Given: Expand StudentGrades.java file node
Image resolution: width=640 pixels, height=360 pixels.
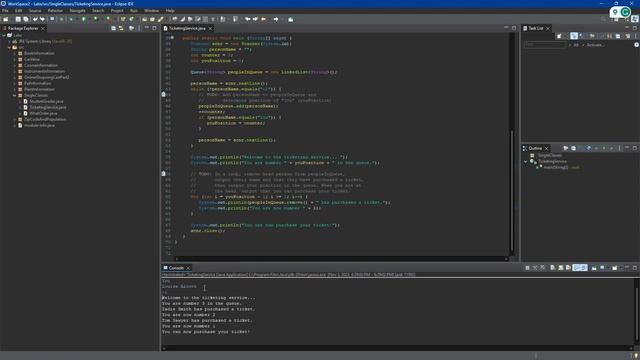Looking at the screenshot, I should coord(20,101).
